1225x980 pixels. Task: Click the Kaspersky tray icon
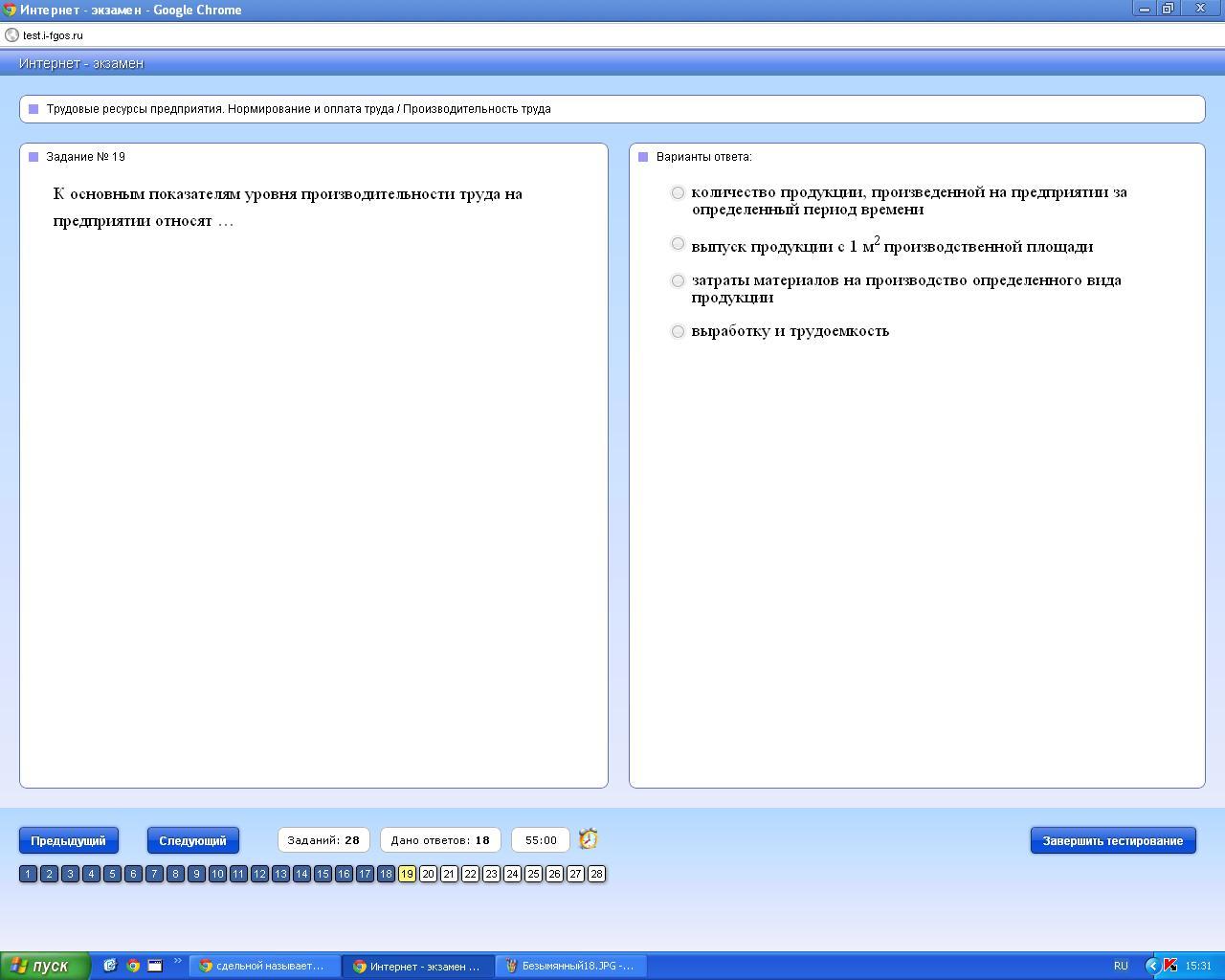(1169, 966)
